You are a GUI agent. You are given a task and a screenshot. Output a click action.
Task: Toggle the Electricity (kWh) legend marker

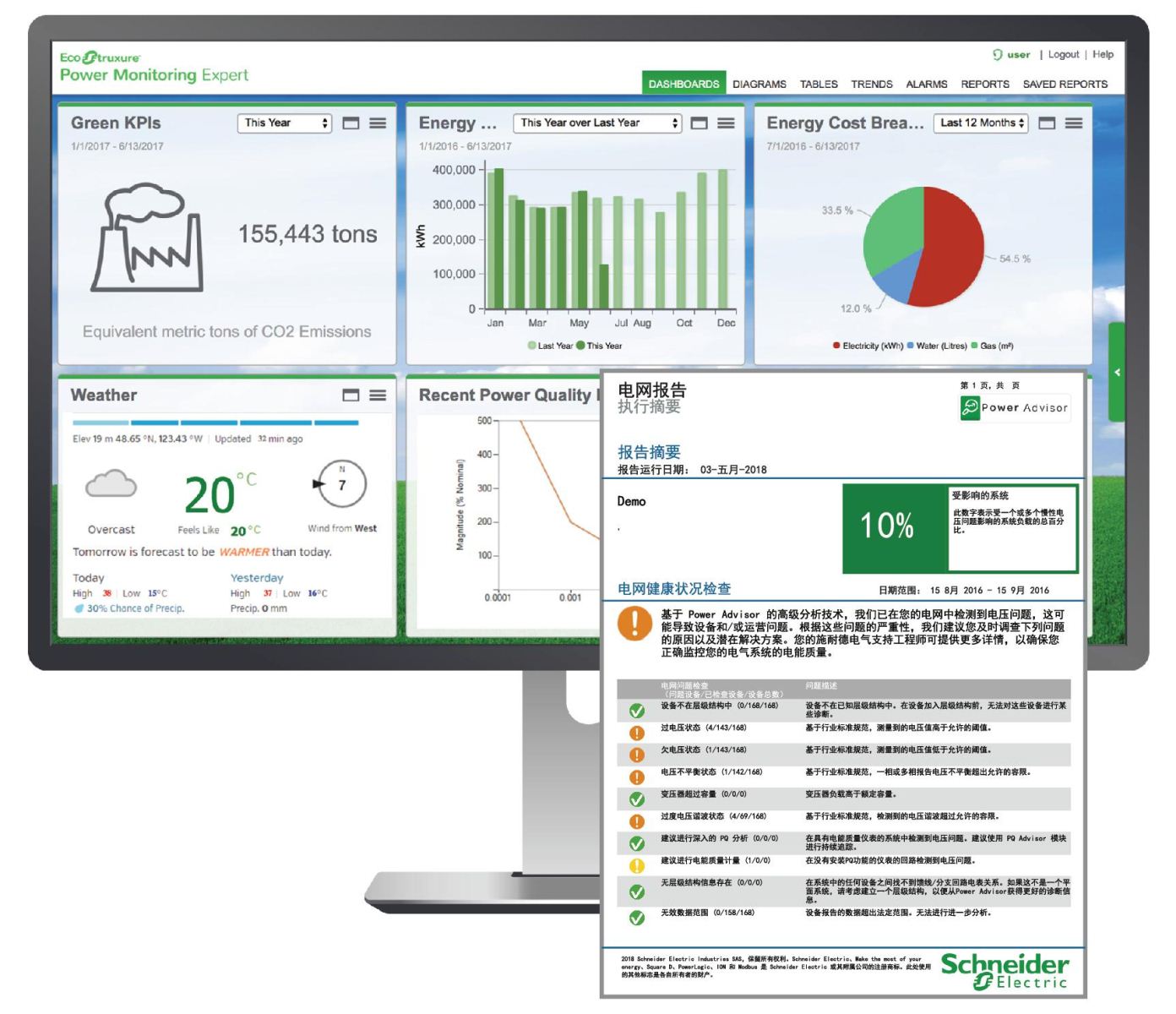pos(836,346)
